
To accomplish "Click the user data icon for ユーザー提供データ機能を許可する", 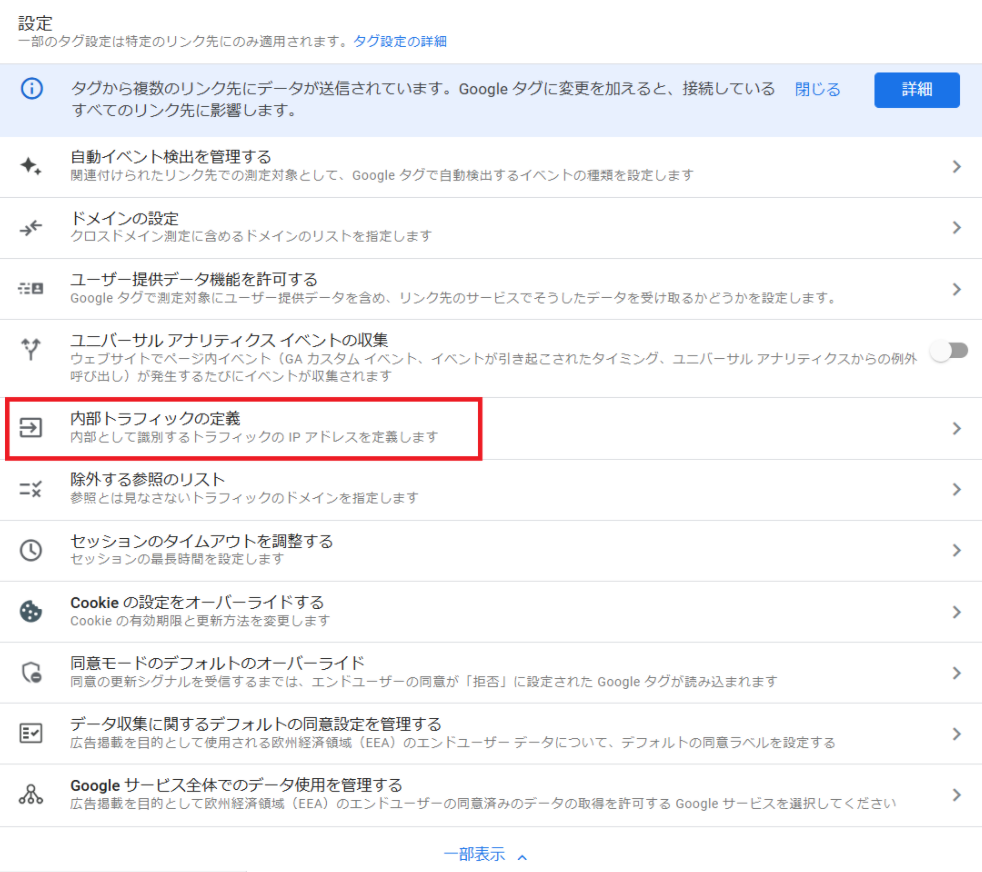I will pos(31,288).
